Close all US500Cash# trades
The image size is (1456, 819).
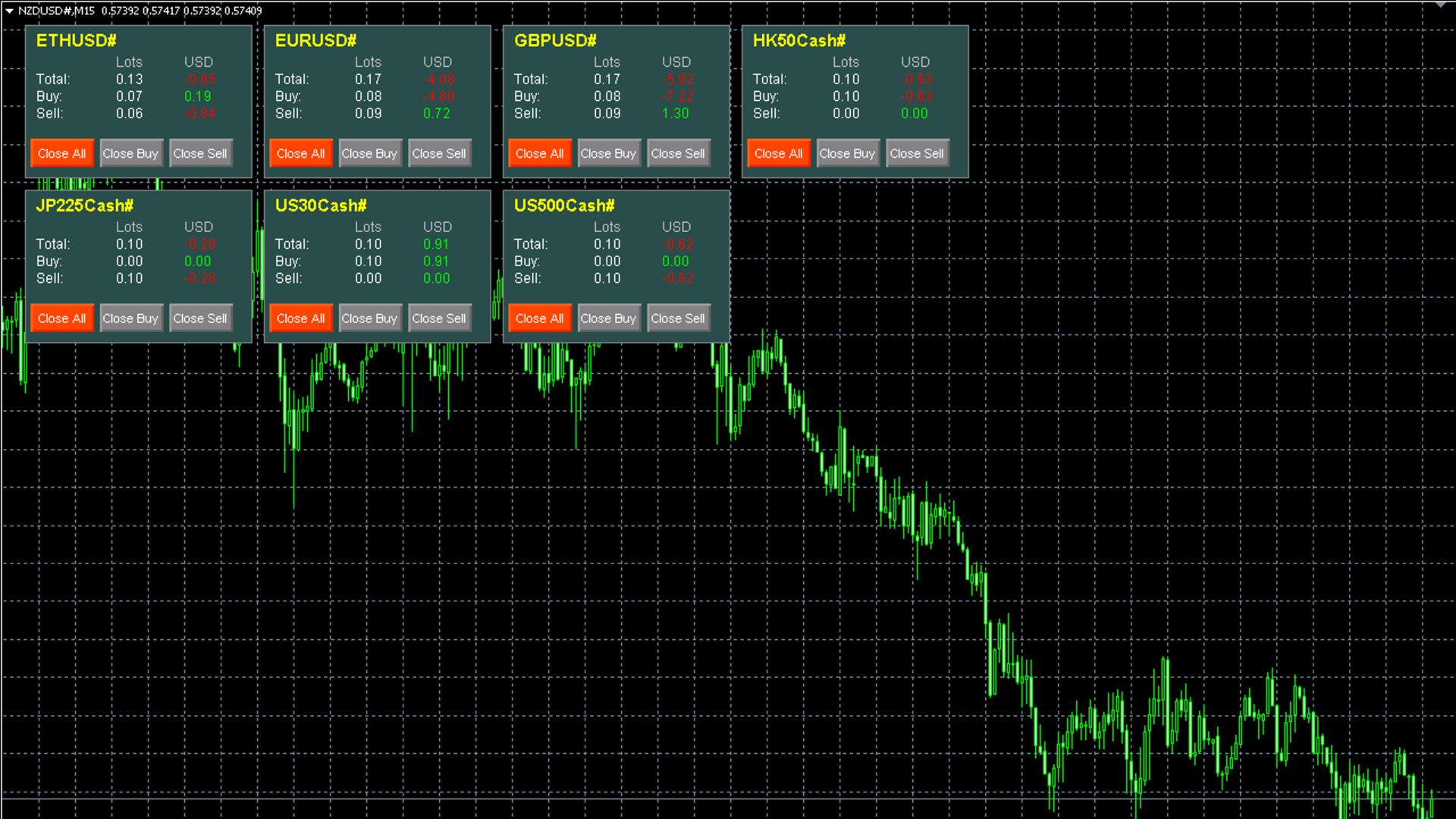tap(539, 318)
